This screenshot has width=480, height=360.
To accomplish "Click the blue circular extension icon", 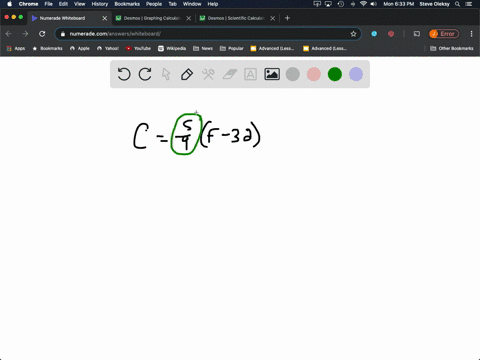I will click(374, 34).
